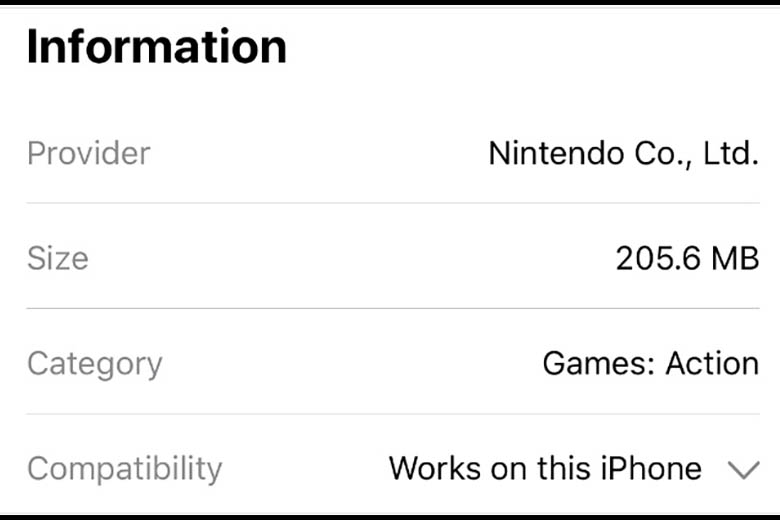Screen dimensions: 780x520
Task: Click the word 'Action' in the category value
Action: point(712,363)
